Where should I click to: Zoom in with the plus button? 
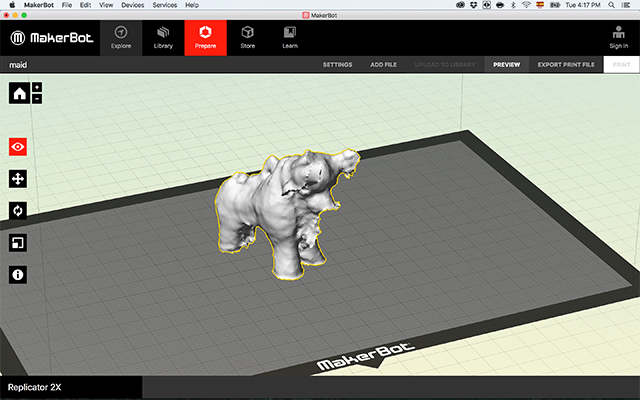pos(37,87)
